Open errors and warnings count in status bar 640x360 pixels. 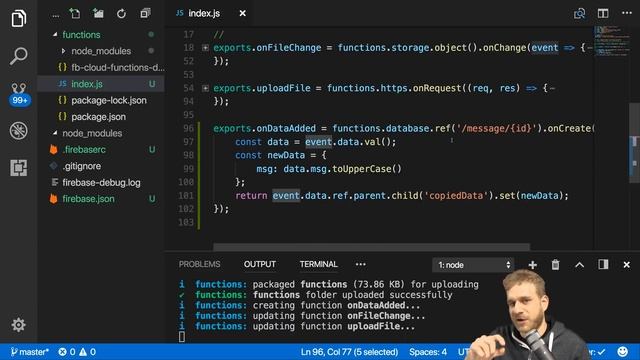click(x=77, y=352)
